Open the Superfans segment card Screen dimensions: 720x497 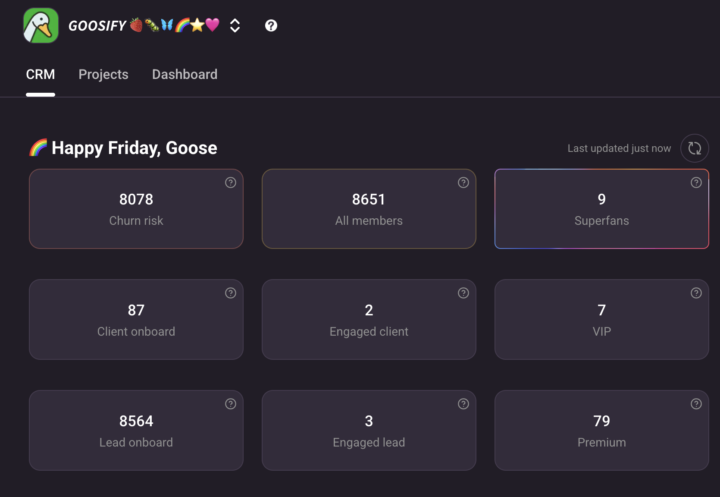pos(601,209)
